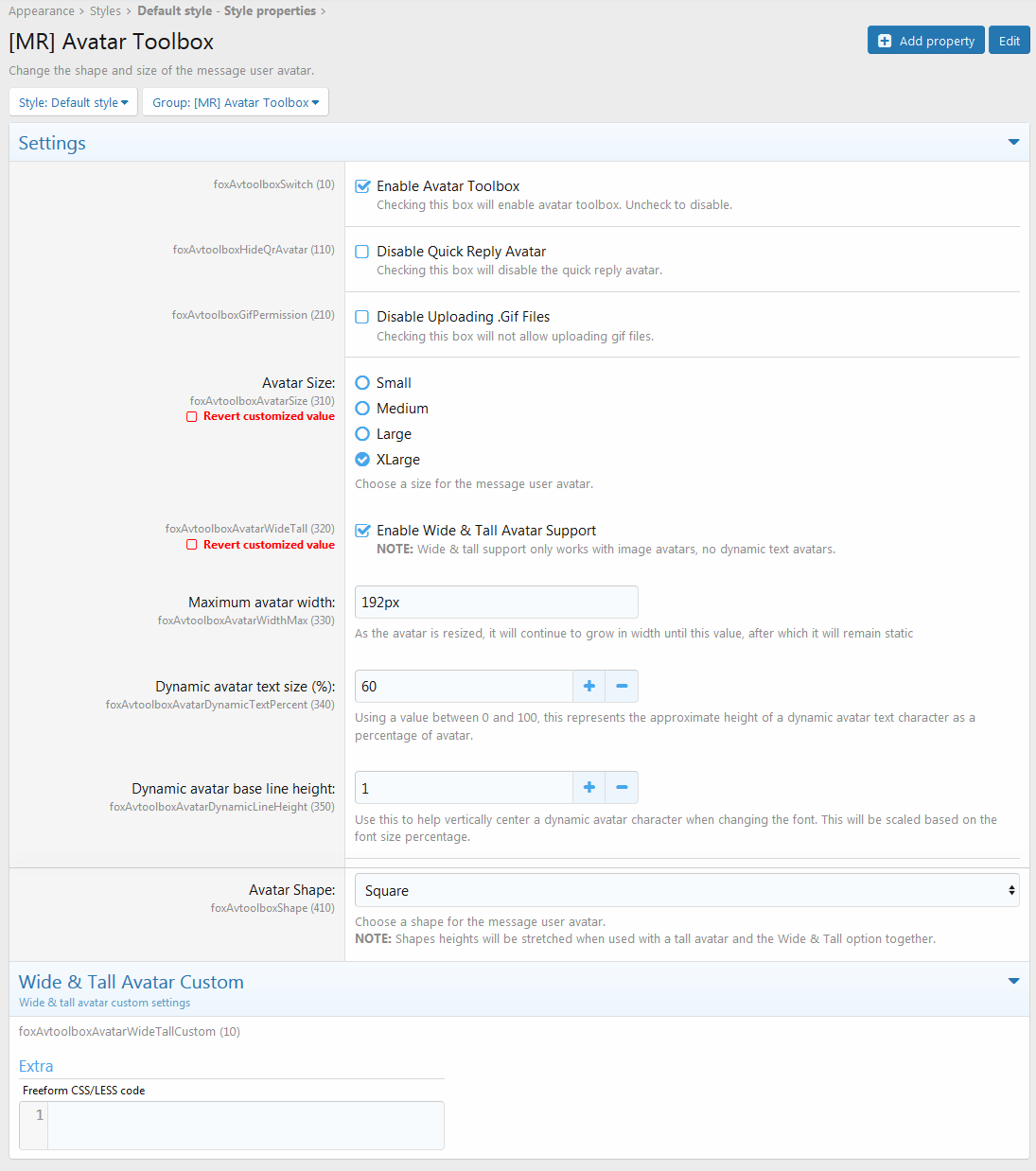Go to Appearance in the breadcrumb
Image resolution: width=1036 pixels, height=1171 pixels.
(42, 11)
